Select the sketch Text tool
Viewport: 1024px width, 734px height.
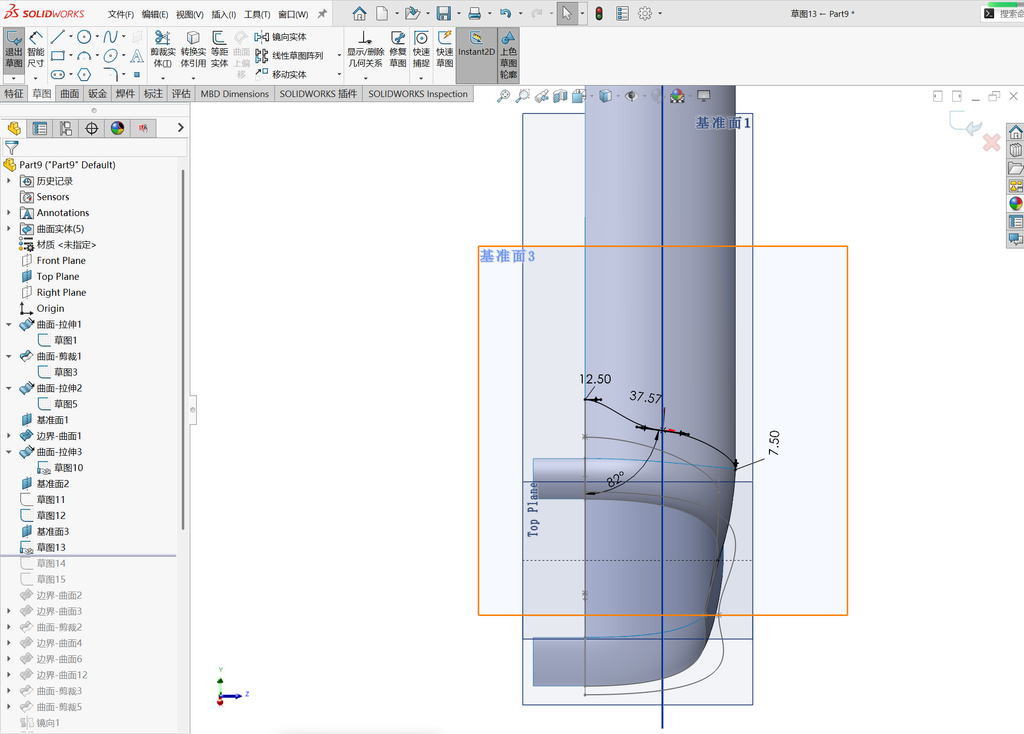136,56
